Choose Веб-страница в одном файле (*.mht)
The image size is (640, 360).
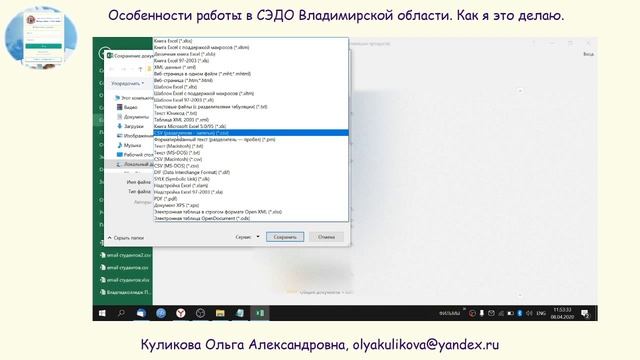click(x=251, y=74)
